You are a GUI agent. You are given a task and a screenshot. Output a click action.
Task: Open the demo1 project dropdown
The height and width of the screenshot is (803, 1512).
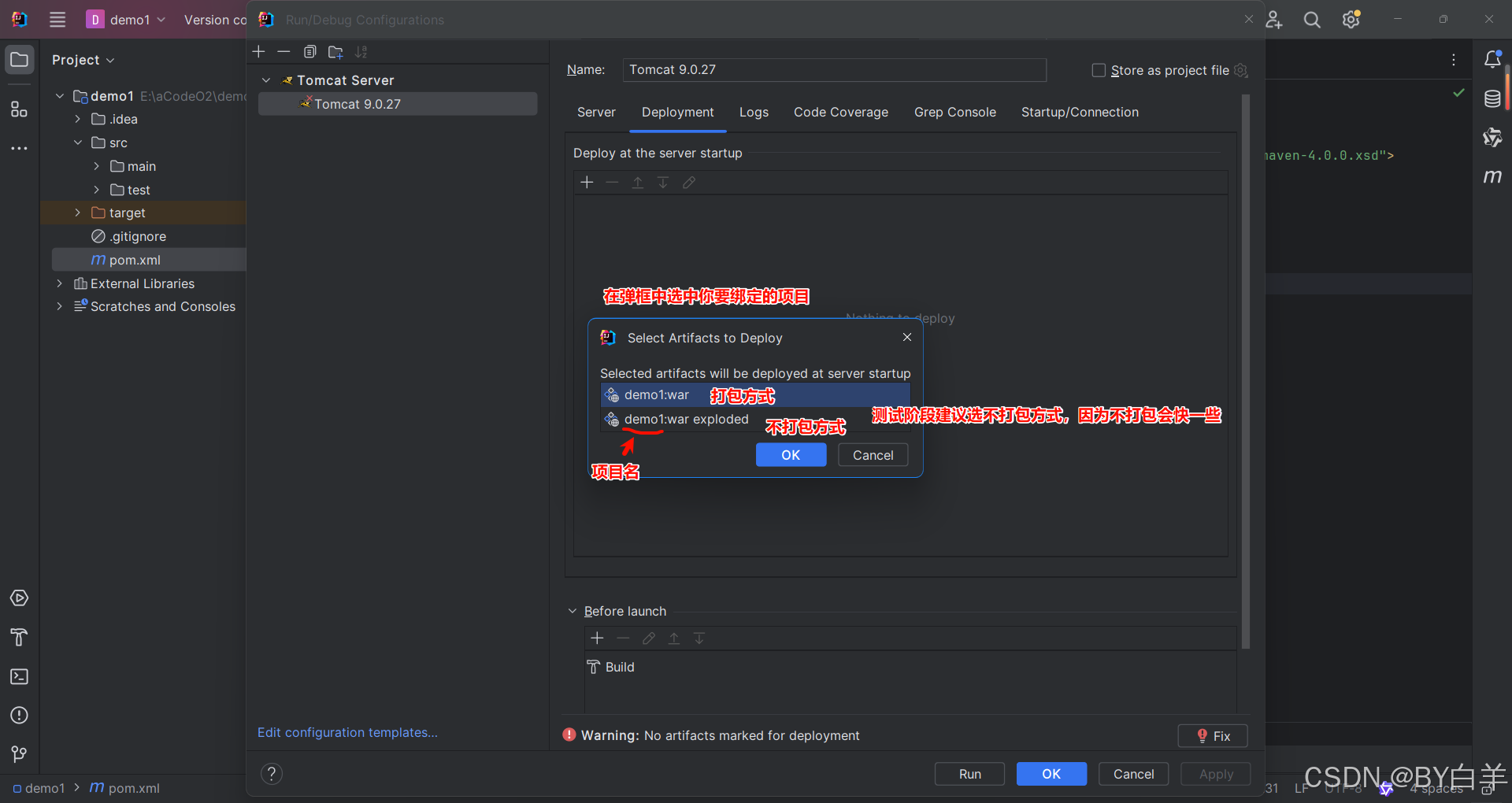click(x=126, y=20)
